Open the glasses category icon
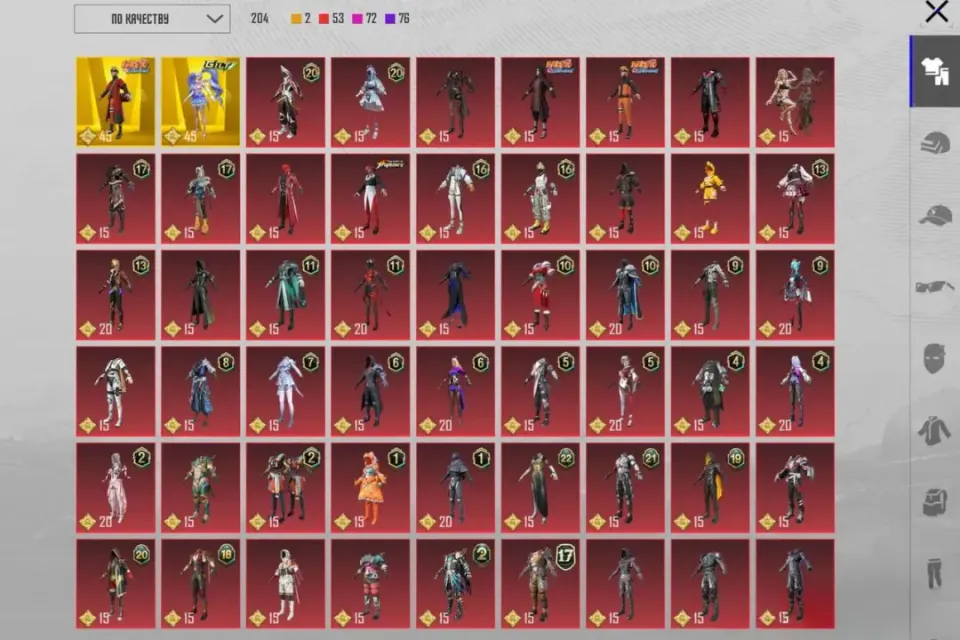The height and width of the screenshot is (640, 960). (x=934, y=287)
